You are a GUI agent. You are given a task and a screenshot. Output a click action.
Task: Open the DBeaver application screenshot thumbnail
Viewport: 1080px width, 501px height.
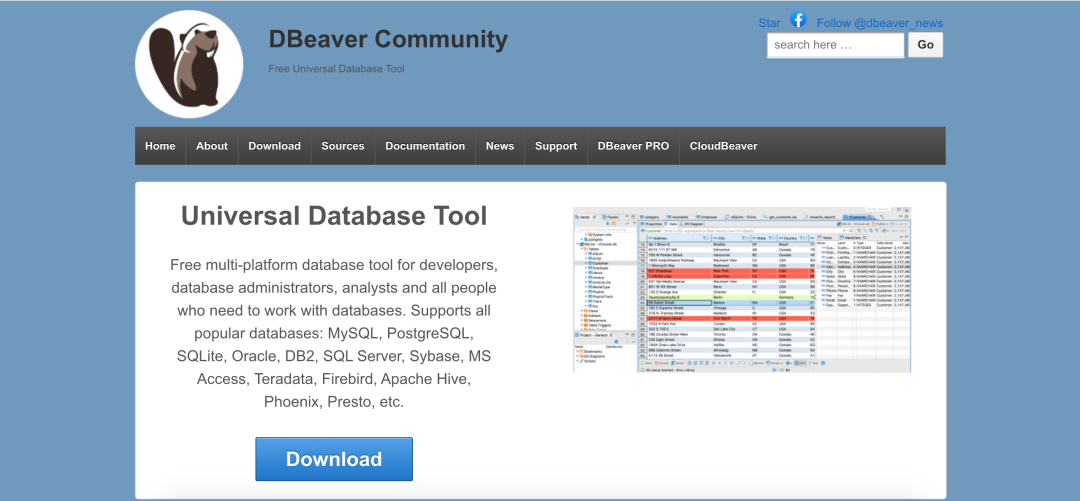coord(741,290)
